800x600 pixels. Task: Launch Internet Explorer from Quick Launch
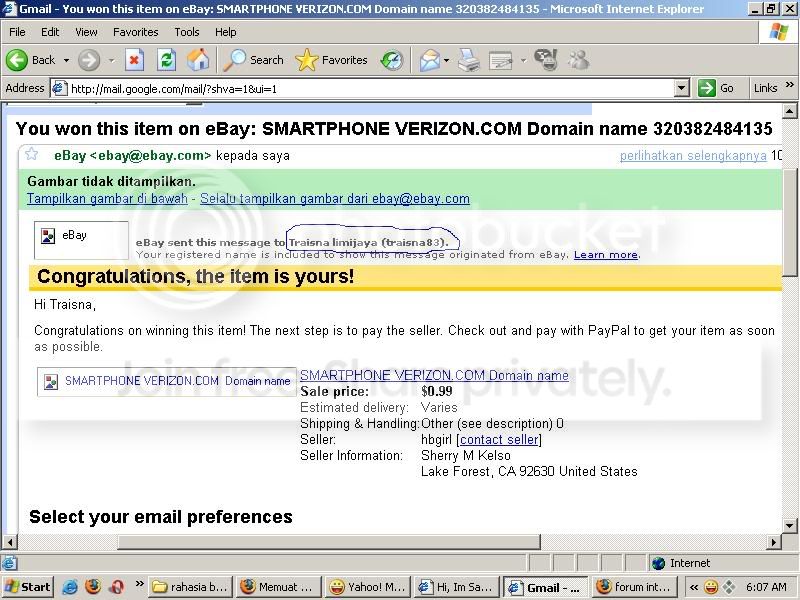coord(70,587)
